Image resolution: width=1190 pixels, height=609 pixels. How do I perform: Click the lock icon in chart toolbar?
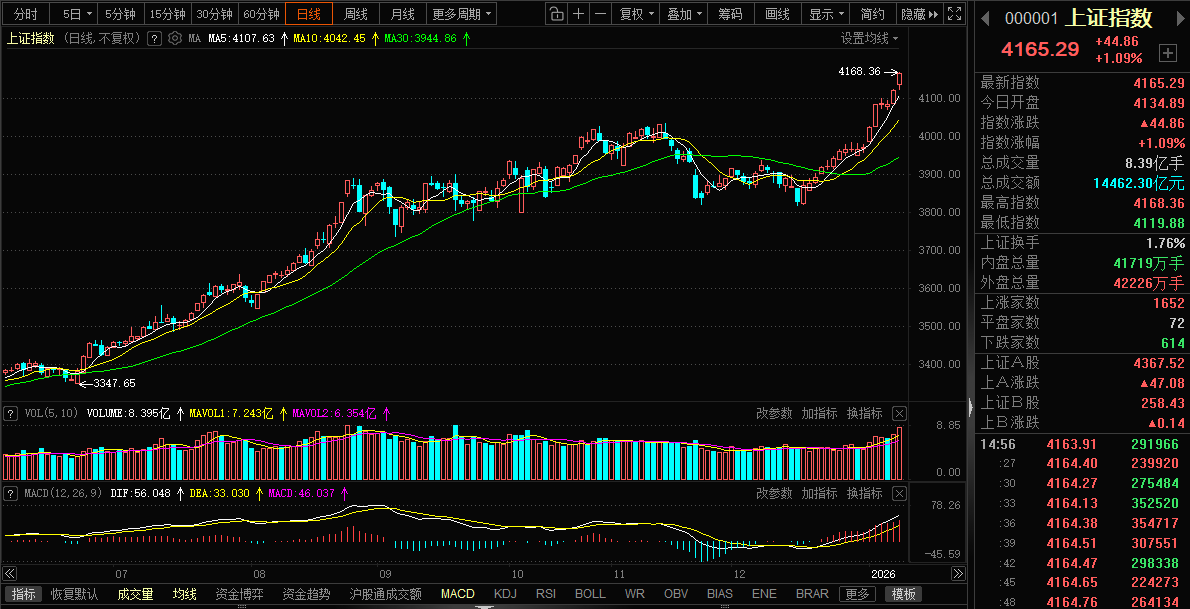(x=556, y=14)
